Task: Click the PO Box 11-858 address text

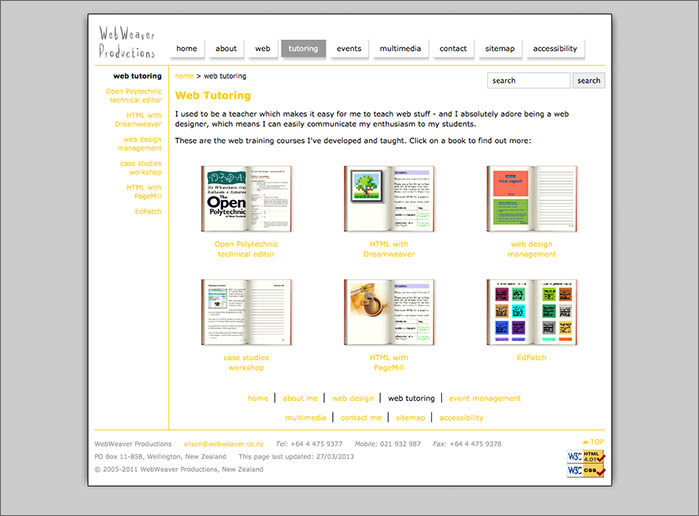Action: tap(160, 457)
